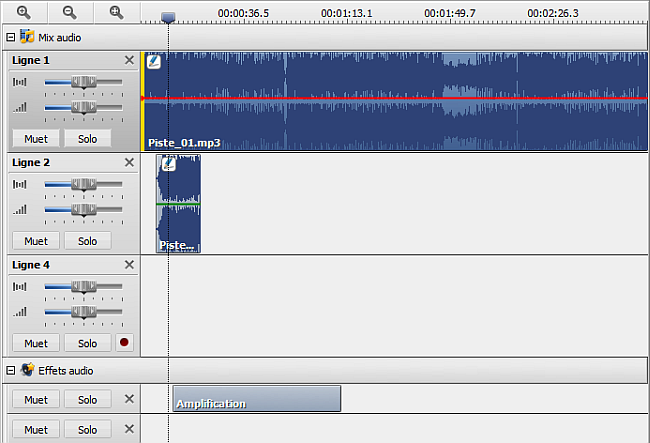Screen dimensions: 650x443
Task: Click the volume bars icon in Ligne 1
Action: coord(20,107)
